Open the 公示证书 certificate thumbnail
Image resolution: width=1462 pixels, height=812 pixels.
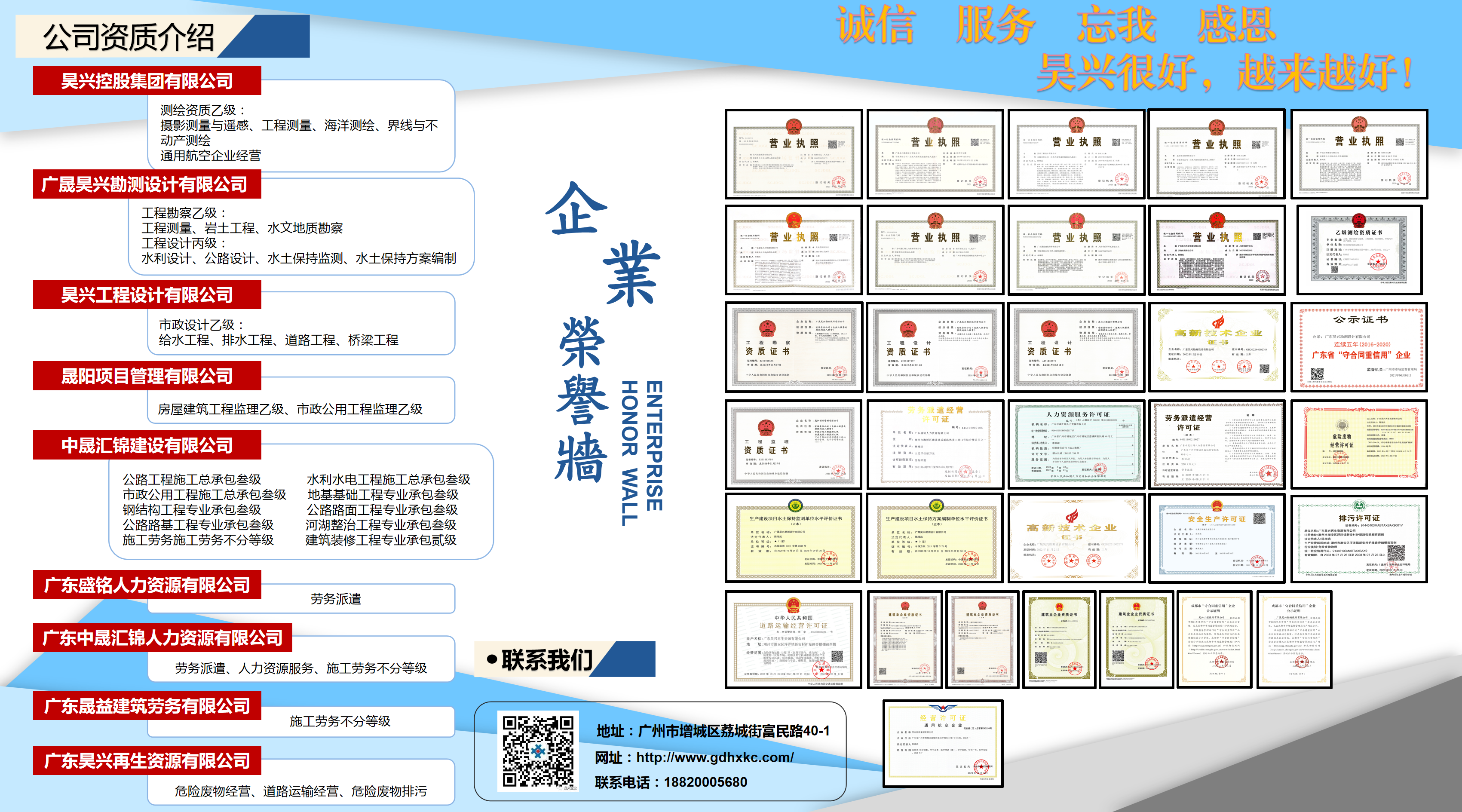[1359, 347]
